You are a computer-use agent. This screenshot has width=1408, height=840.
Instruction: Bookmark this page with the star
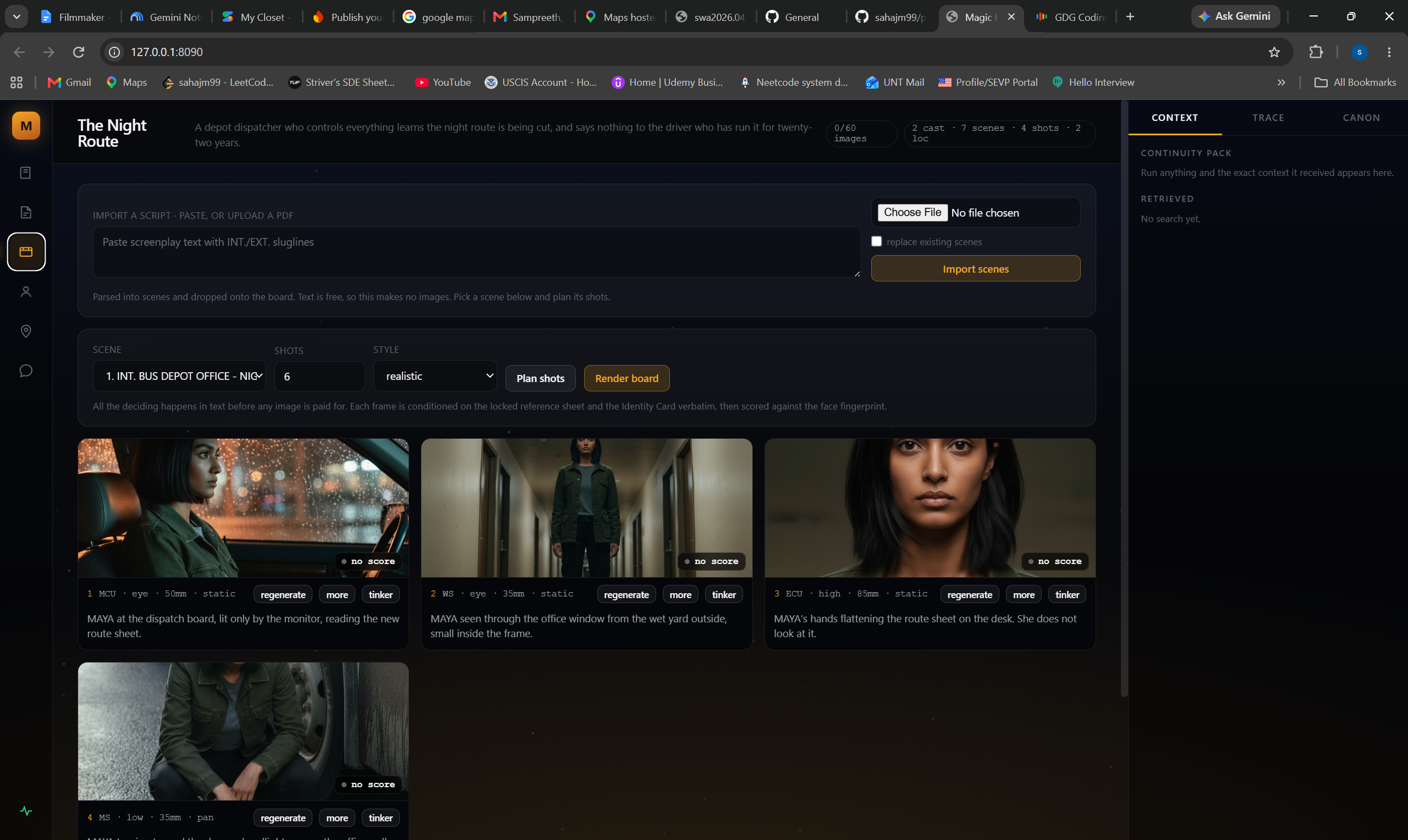coord(1274,52)
